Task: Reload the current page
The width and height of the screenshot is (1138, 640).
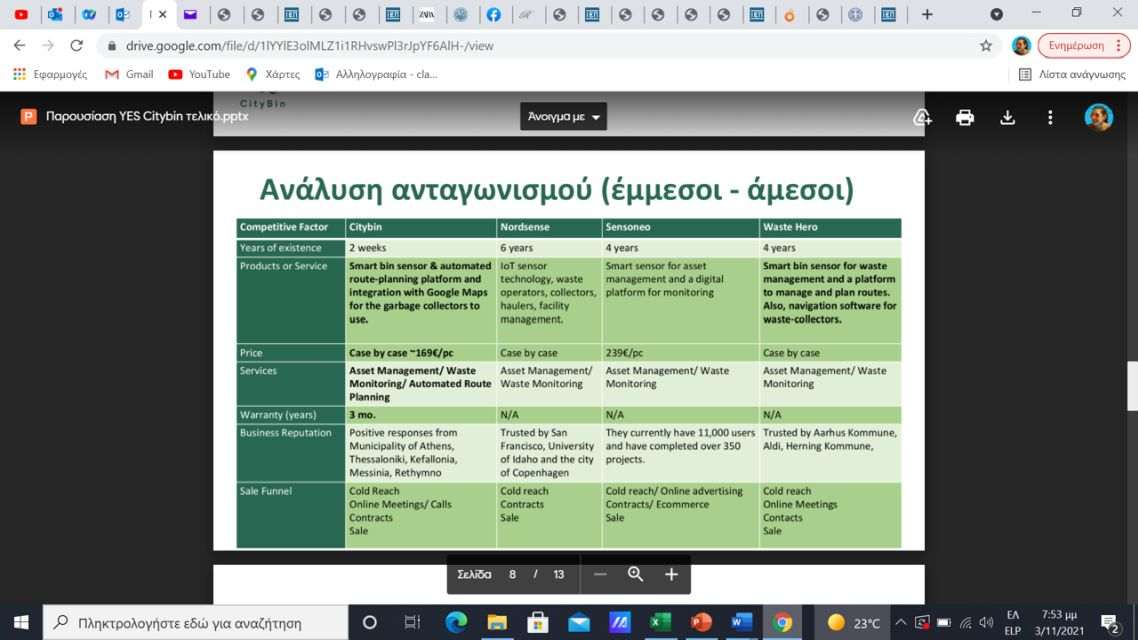Action: pos(76,46)
